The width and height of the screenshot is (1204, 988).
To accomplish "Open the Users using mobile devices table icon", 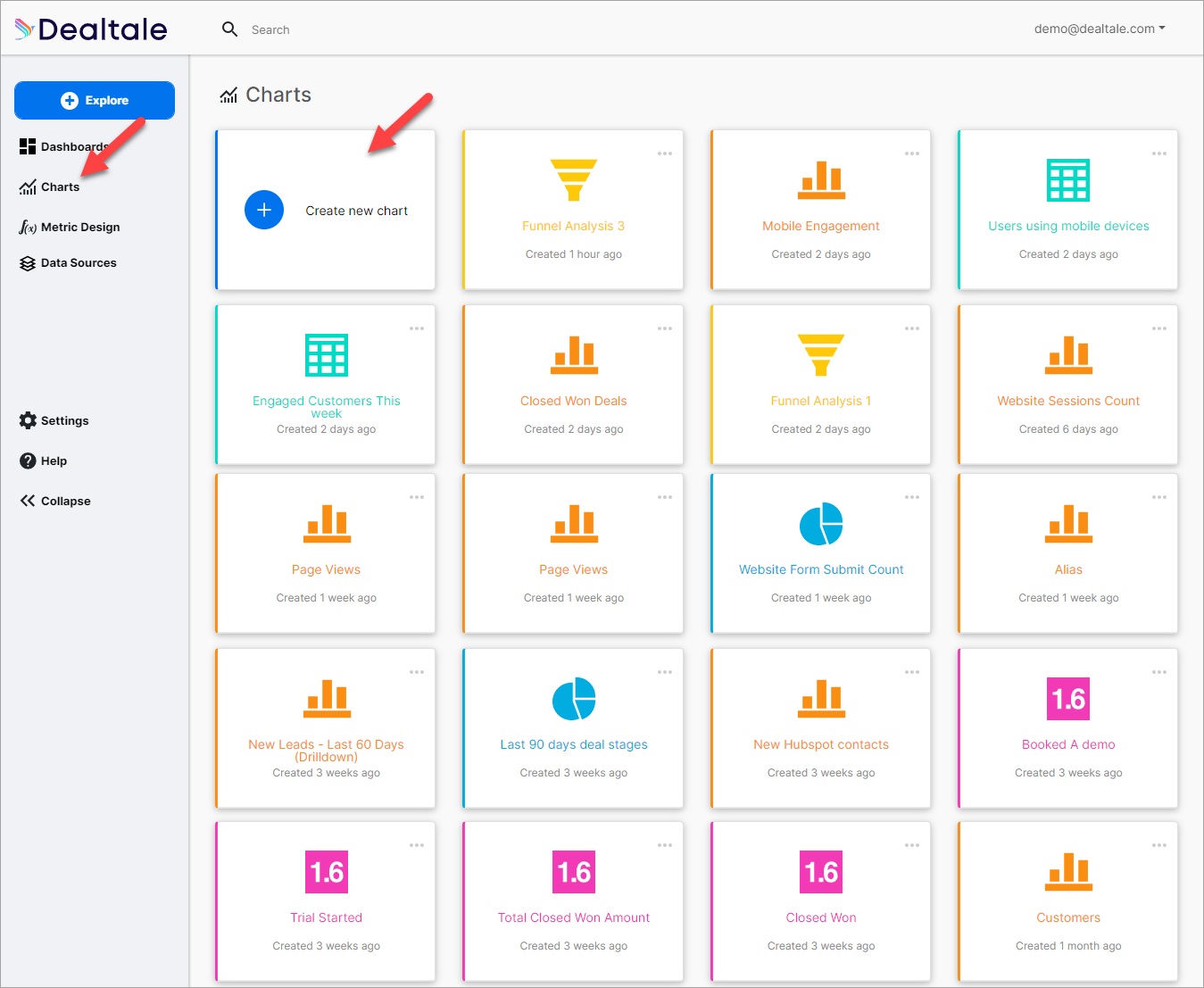I will (x=1068, y=180).
